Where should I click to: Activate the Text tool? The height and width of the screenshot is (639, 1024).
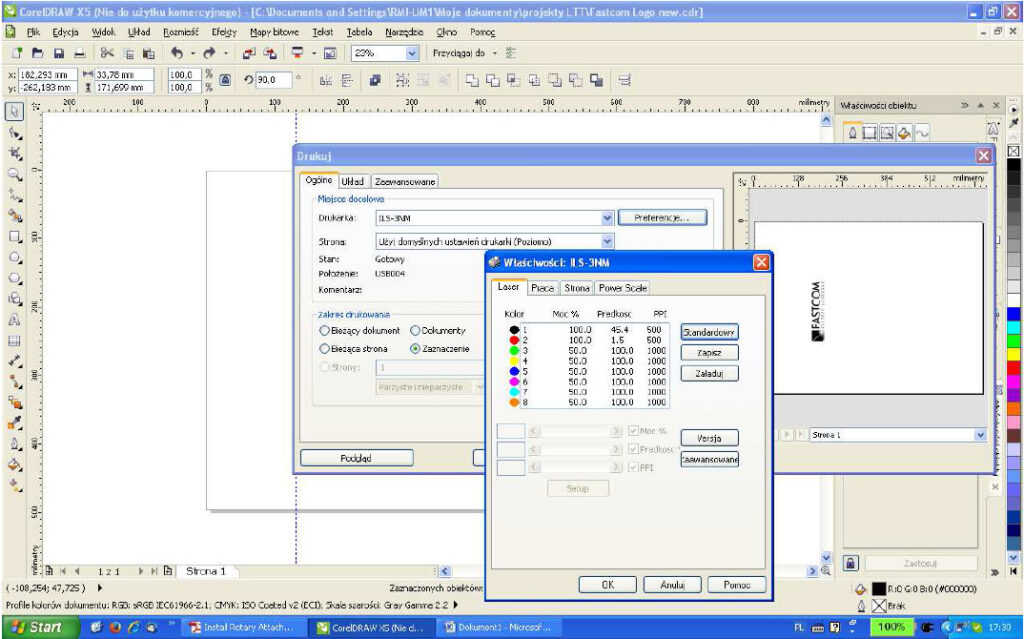[15, 320]
